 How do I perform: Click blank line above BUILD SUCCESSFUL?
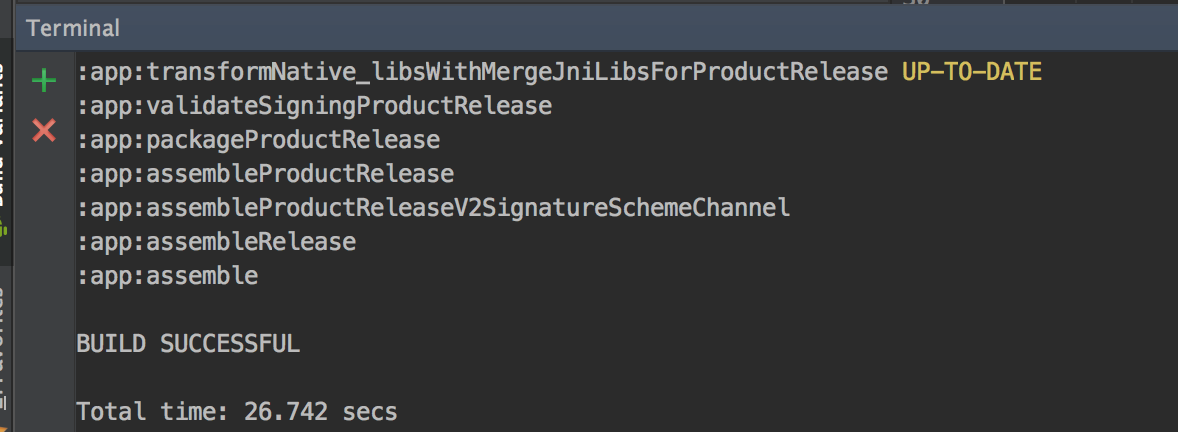point(400,310)
